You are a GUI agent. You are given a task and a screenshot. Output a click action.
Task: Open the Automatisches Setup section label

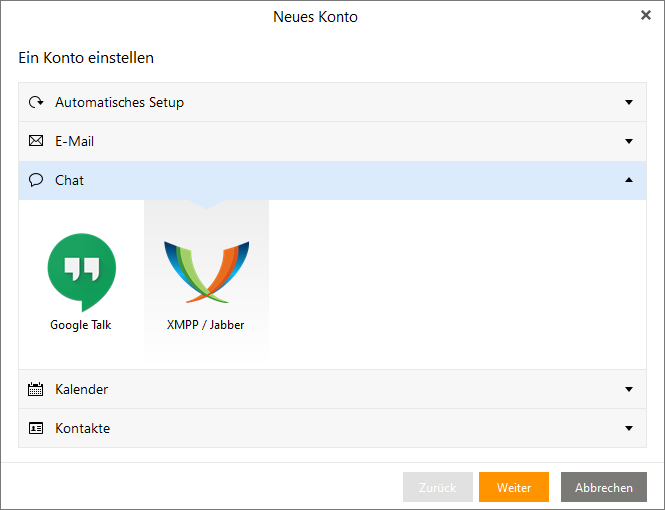(119, 102)
